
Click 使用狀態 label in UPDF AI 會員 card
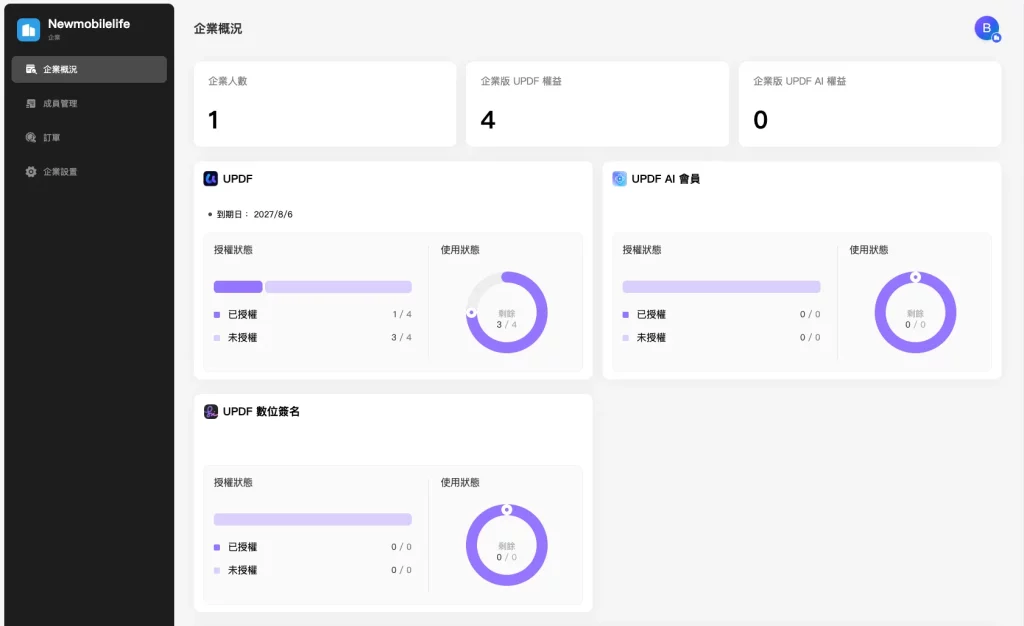click(869, 249)
